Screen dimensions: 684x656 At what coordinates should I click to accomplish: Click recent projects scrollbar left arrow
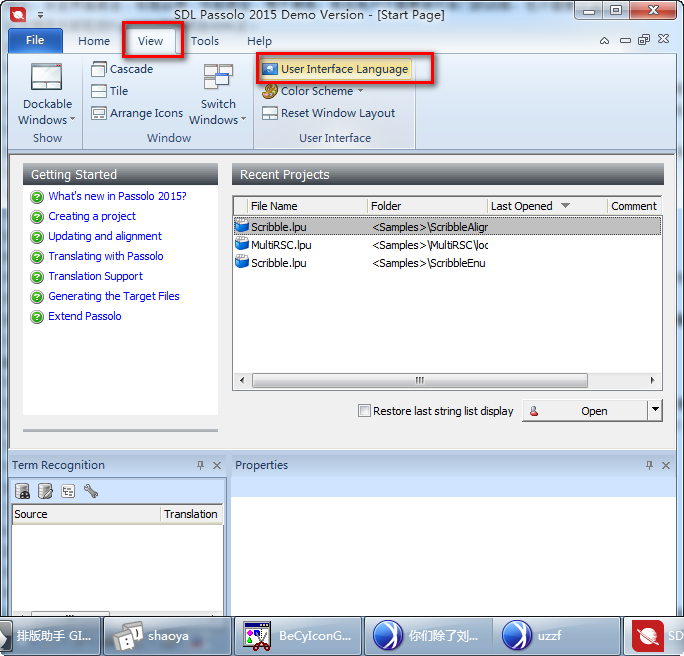pos(242,380)
